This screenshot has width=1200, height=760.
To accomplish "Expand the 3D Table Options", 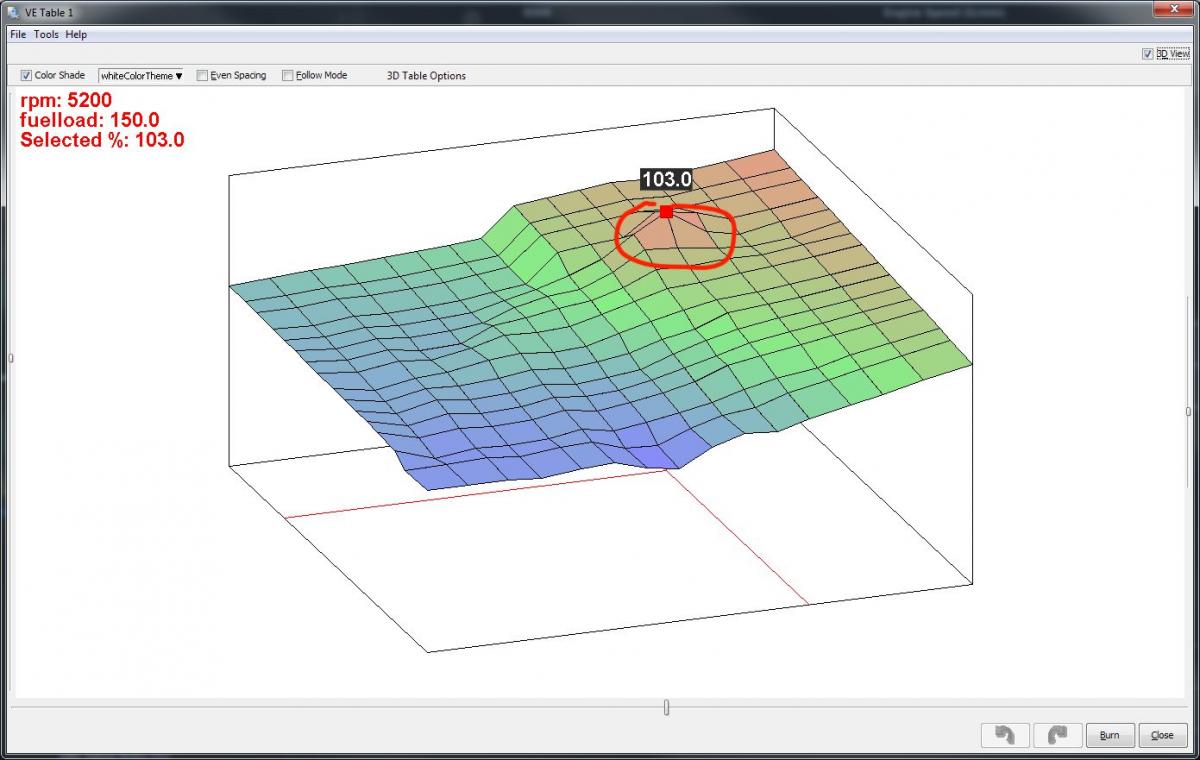I will click(426, 76).
